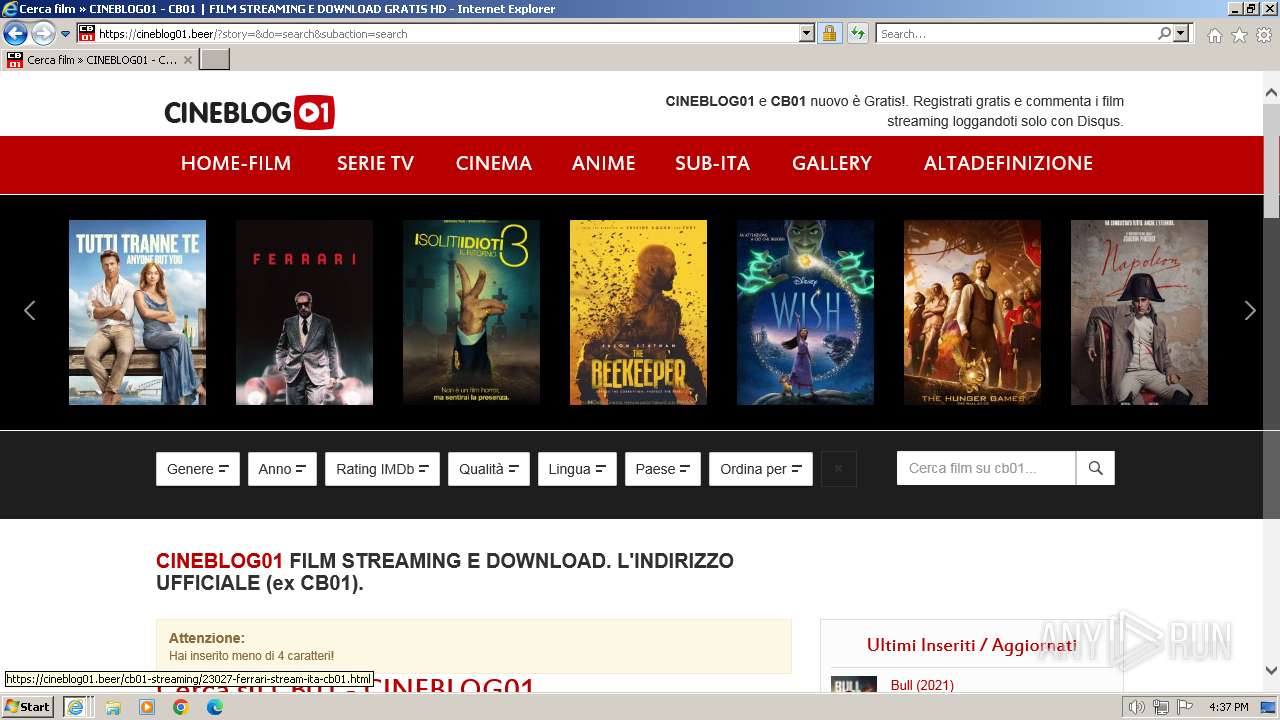Open The Hunger Games poster
Image resolution: width=1280 pixels, height=720 pixels.
pos(972,312)
